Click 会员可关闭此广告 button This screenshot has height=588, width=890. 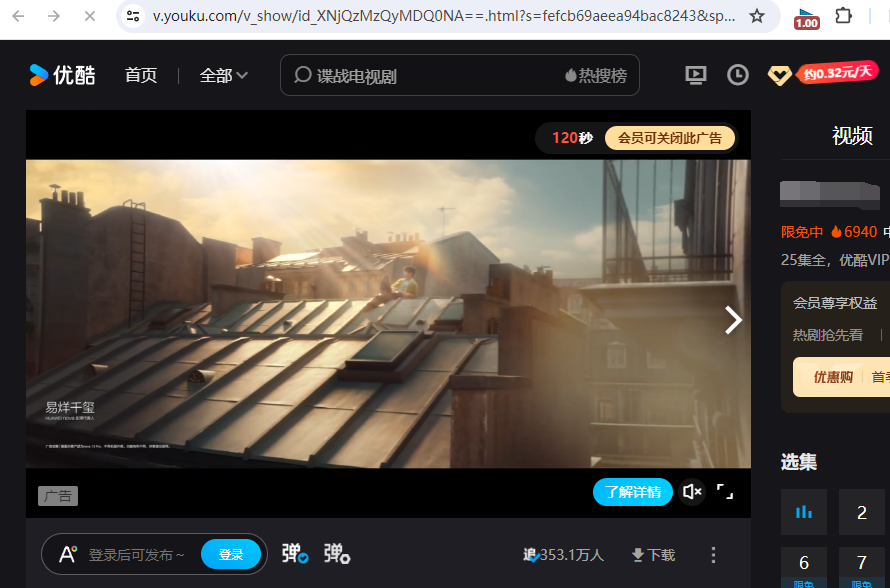(x=670, y=138)
